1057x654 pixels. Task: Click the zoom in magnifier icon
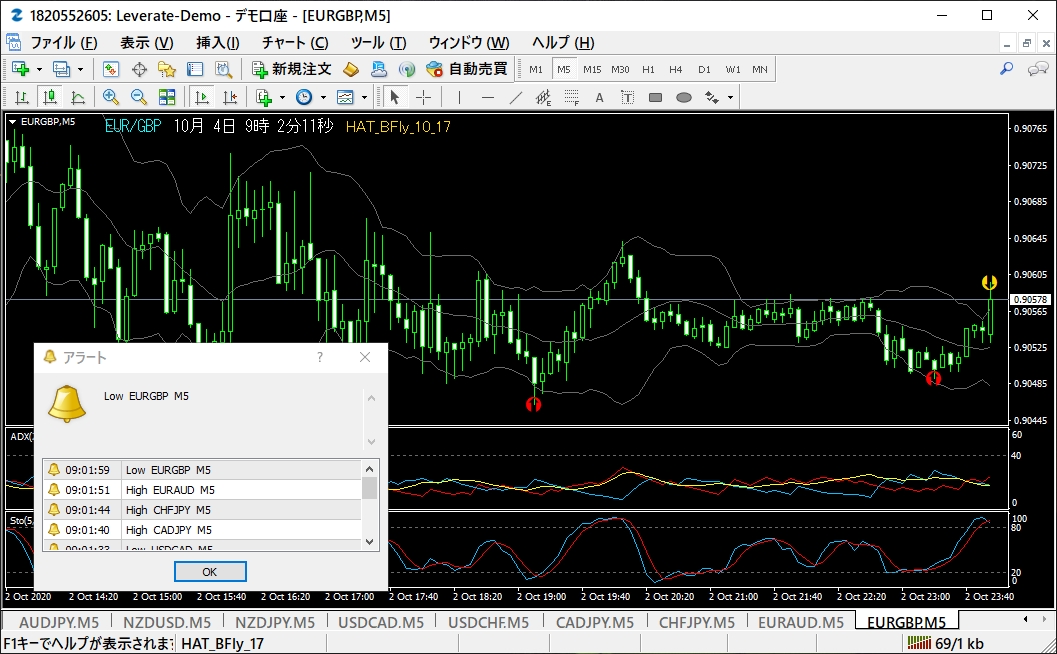click(x=111, y=97)
